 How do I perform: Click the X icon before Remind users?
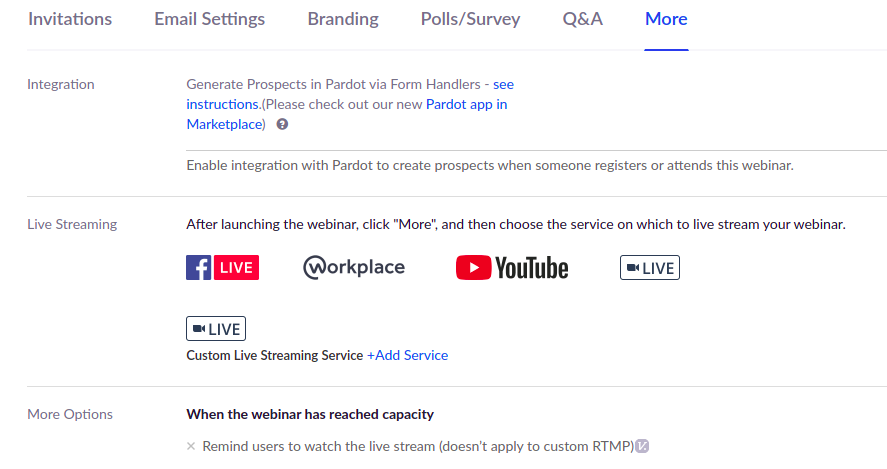coord(191,446)
